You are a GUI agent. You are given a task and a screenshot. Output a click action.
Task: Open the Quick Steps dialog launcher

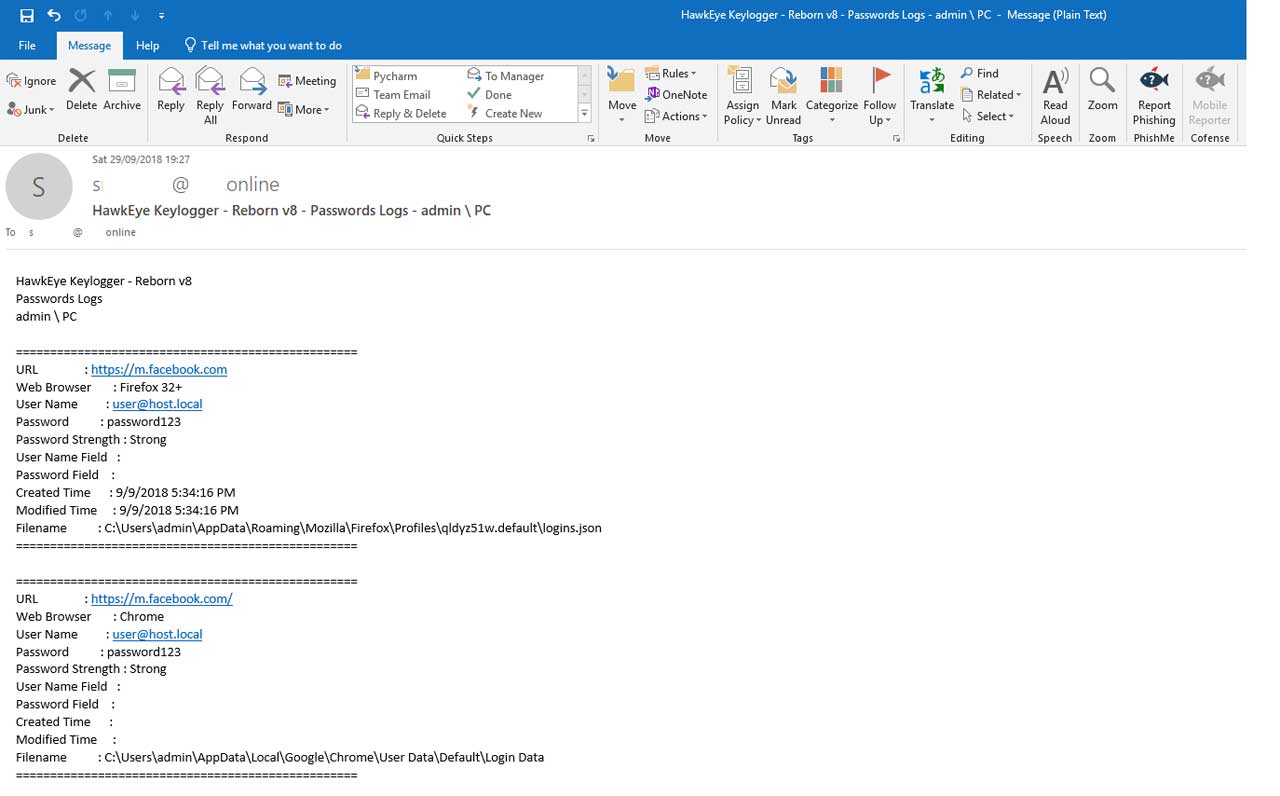591,138
